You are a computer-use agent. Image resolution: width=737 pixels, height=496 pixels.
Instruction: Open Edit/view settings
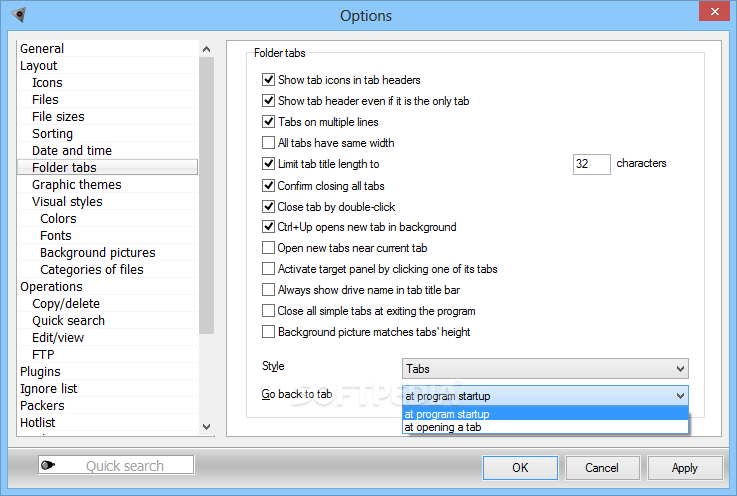click(x=108, y=338)
